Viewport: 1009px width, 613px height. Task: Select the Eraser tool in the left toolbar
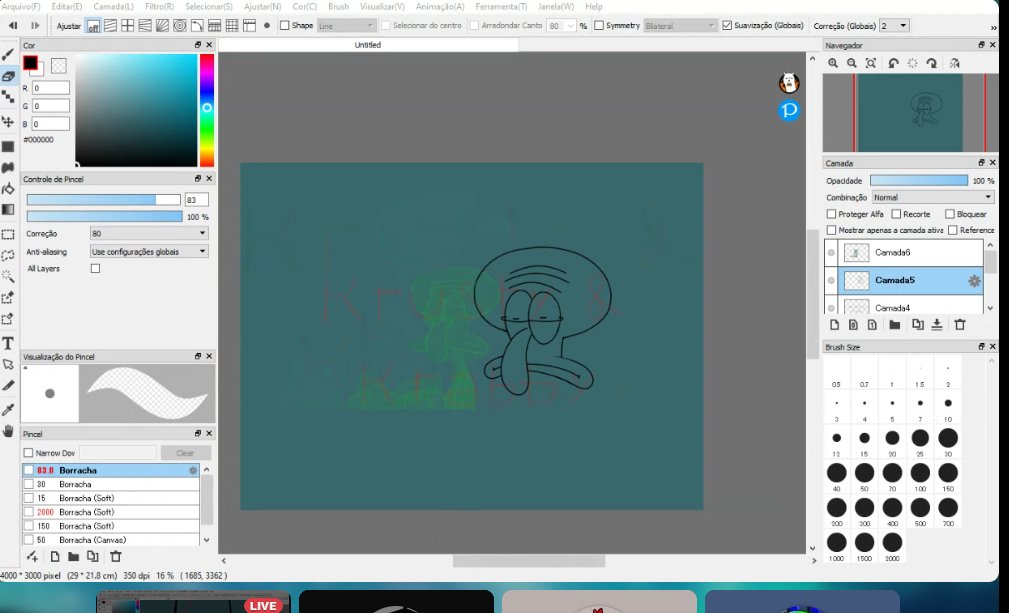[8, 76]
